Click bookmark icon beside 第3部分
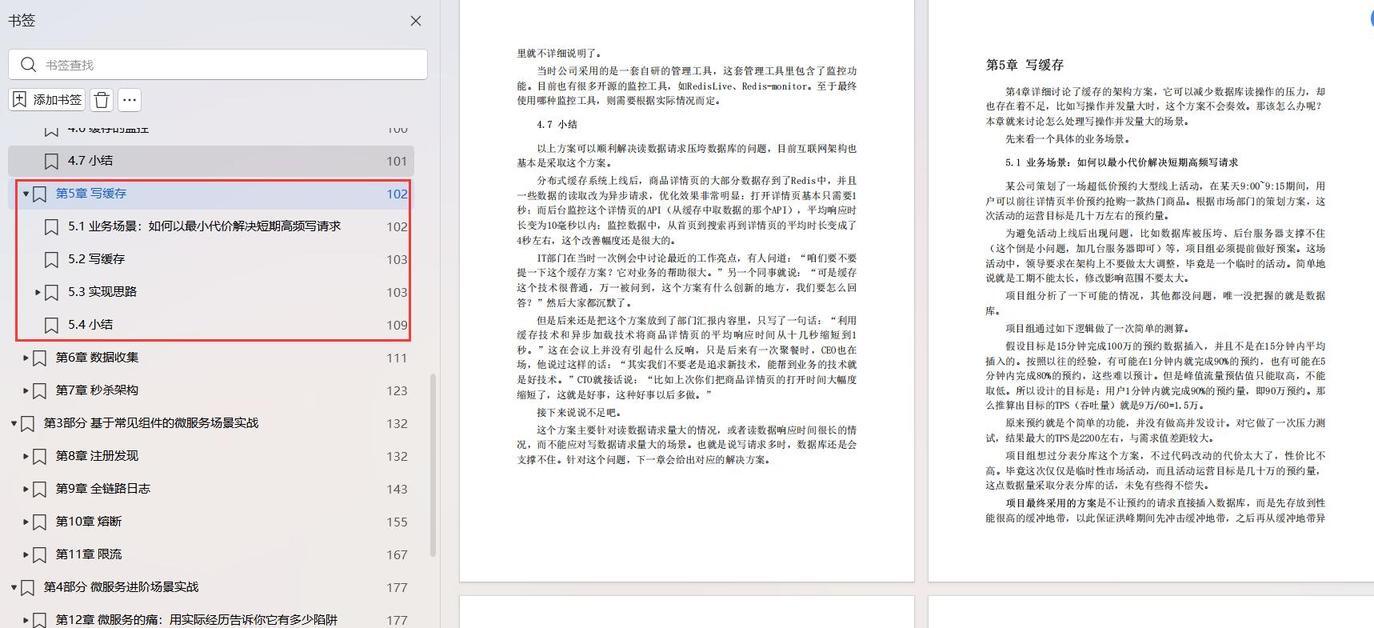This screenshot has width=1374, height=628. pos(27,424)
